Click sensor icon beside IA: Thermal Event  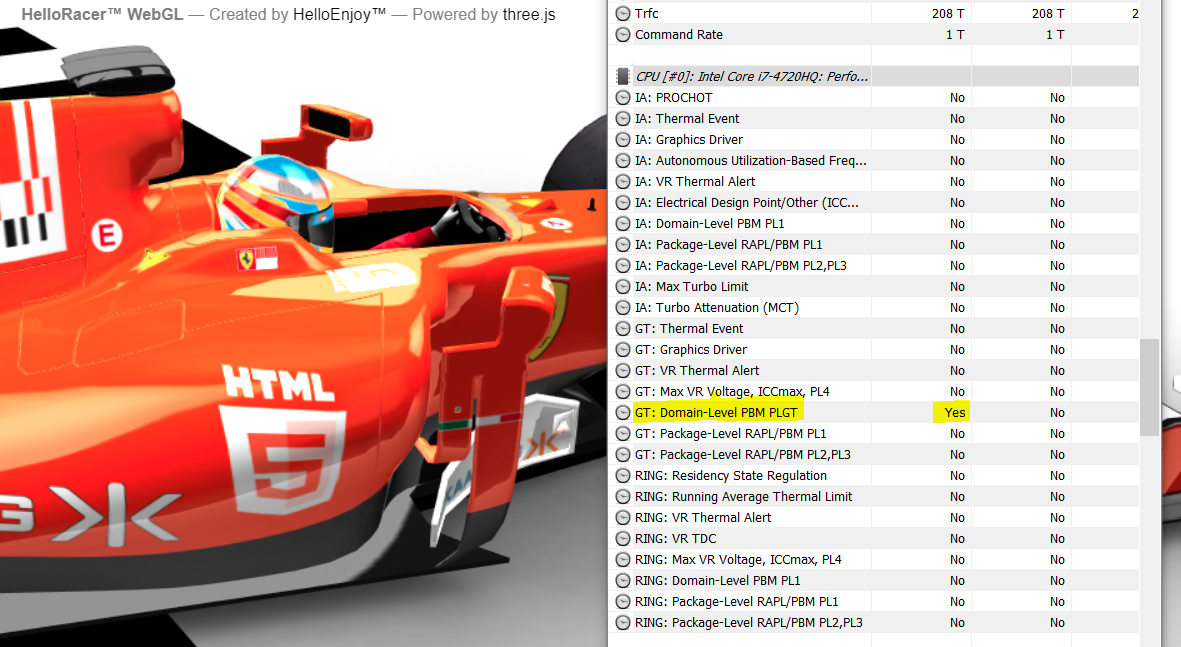coord(623,119)
